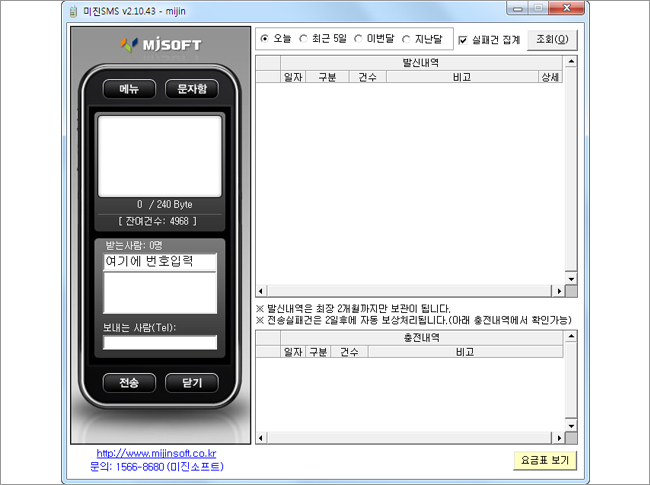Screen dimensions: 650x485
Task: Click 발신내역 table right scroll arrow
Action: pos(559,291)
